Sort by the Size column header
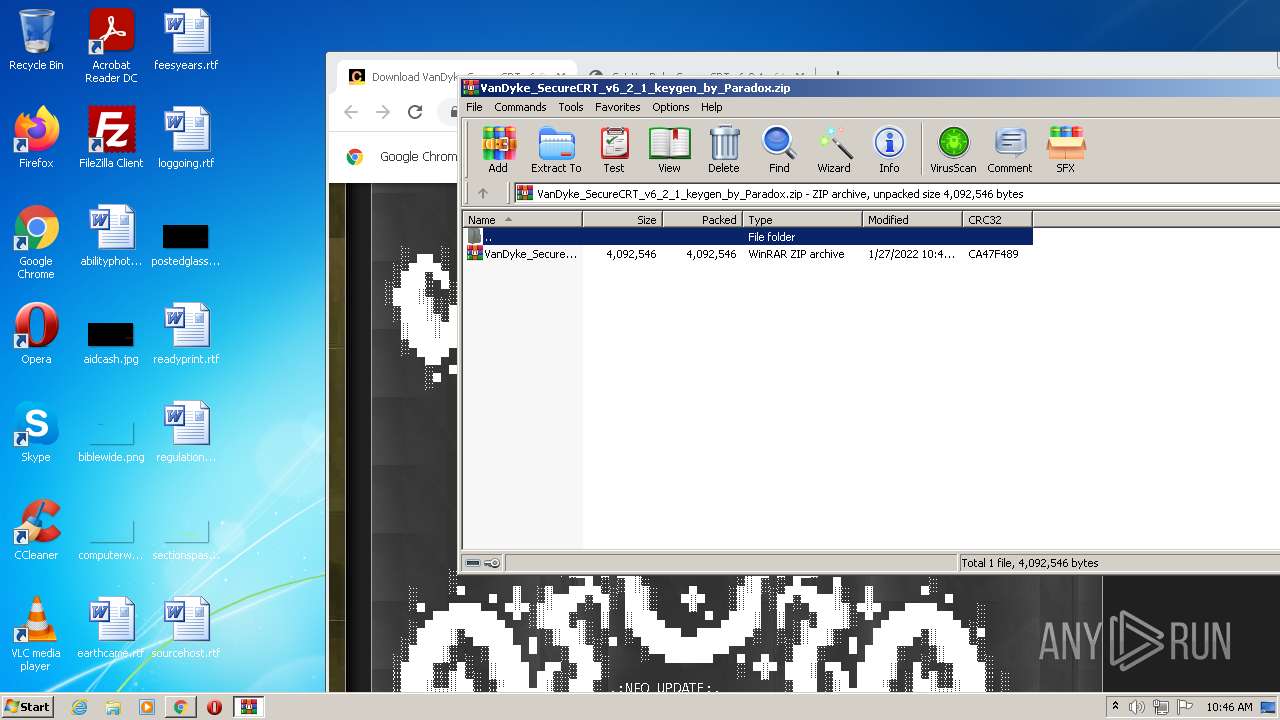Image resolution: width=1280 pixels, height=720 pixels. [622, 220]
